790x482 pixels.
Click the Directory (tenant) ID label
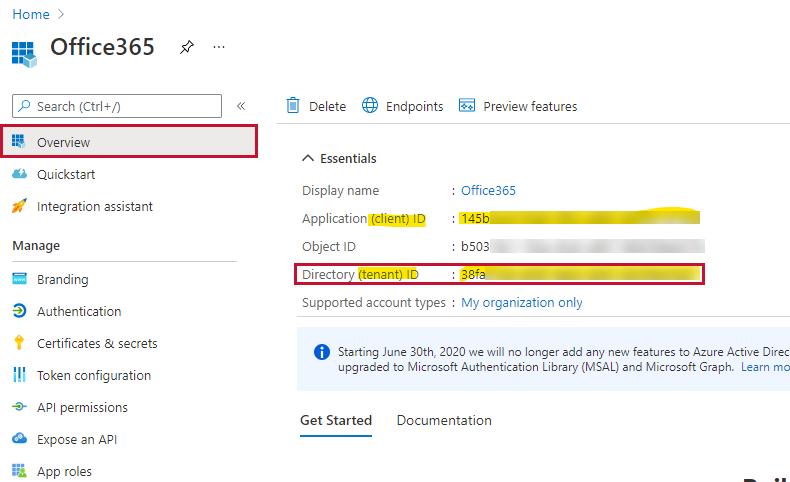click(x=360, y=274)
